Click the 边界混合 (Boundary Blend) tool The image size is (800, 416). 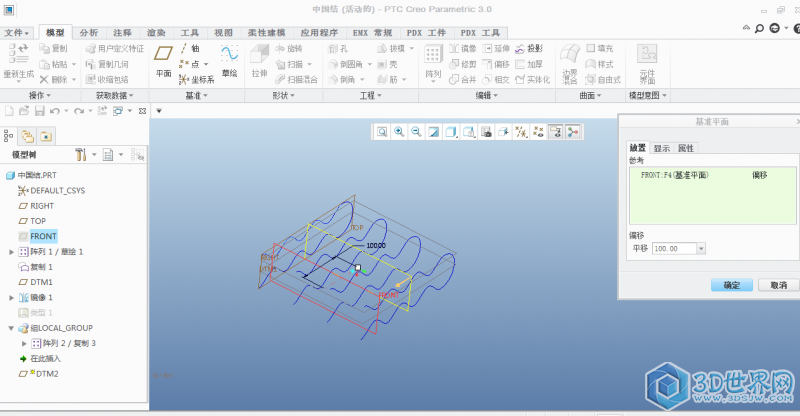(x=569, y=58)
